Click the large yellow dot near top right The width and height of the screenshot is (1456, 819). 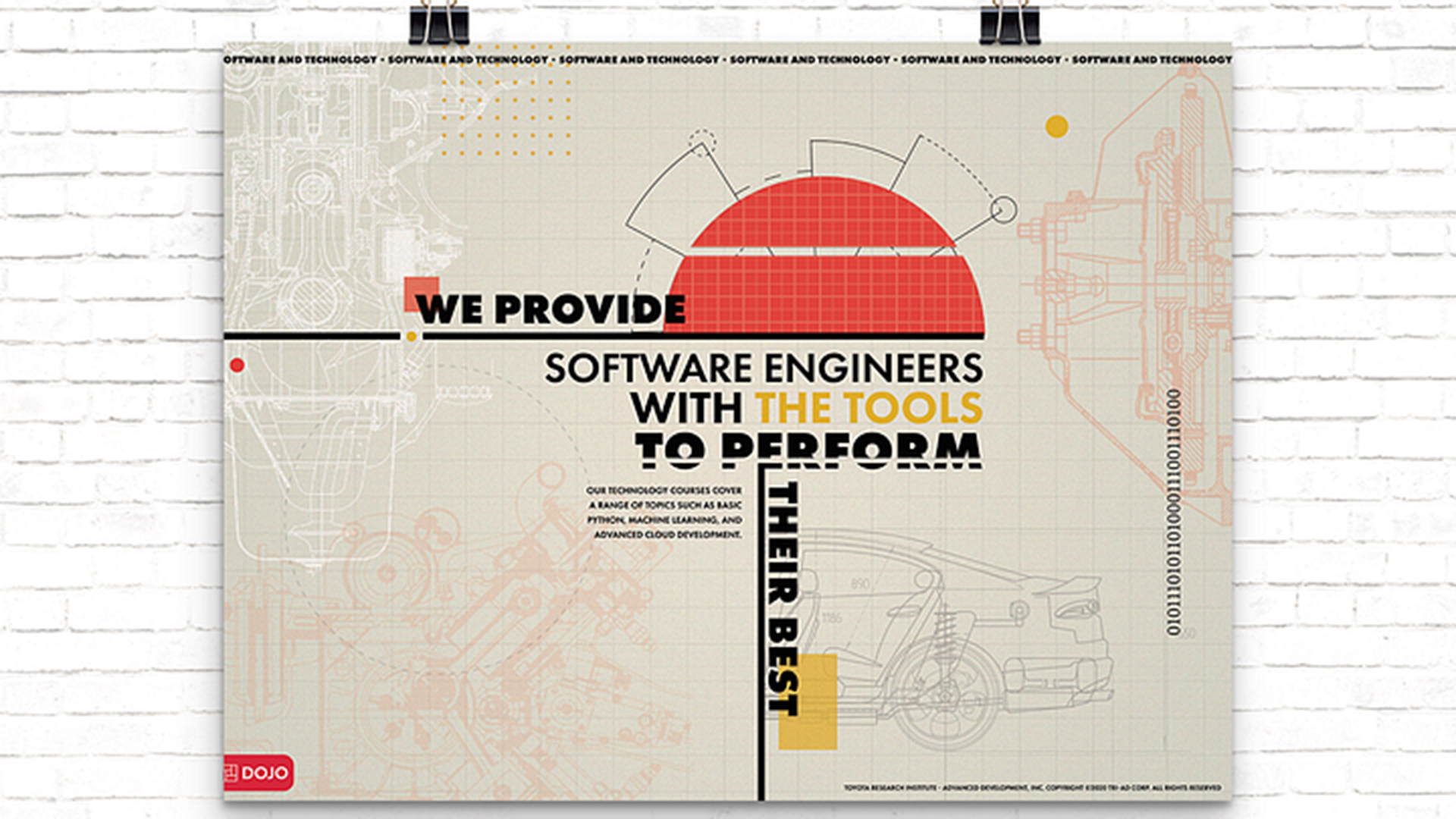pos(1056,127)
